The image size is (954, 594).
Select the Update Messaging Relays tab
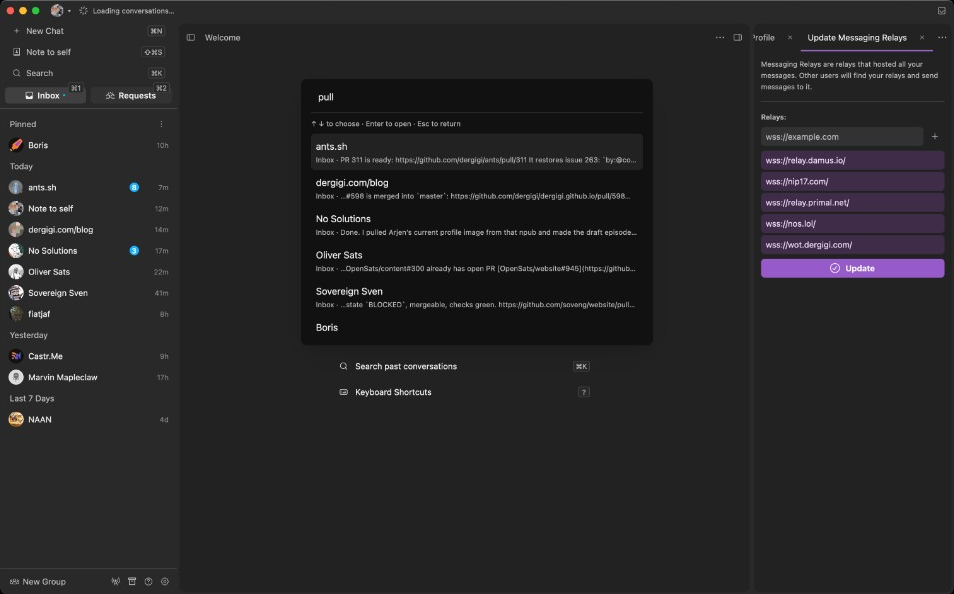coord(857,38)
